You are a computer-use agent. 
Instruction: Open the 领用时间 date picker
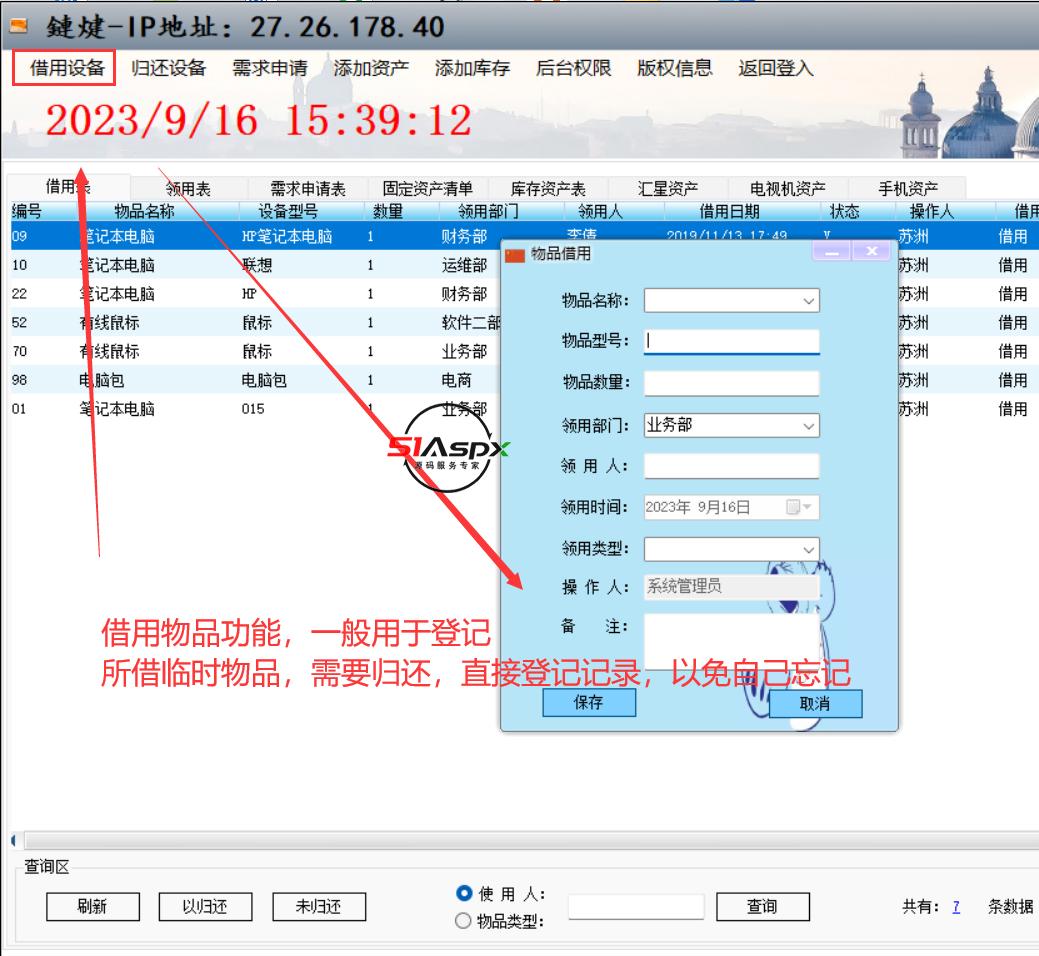[807, 507]
